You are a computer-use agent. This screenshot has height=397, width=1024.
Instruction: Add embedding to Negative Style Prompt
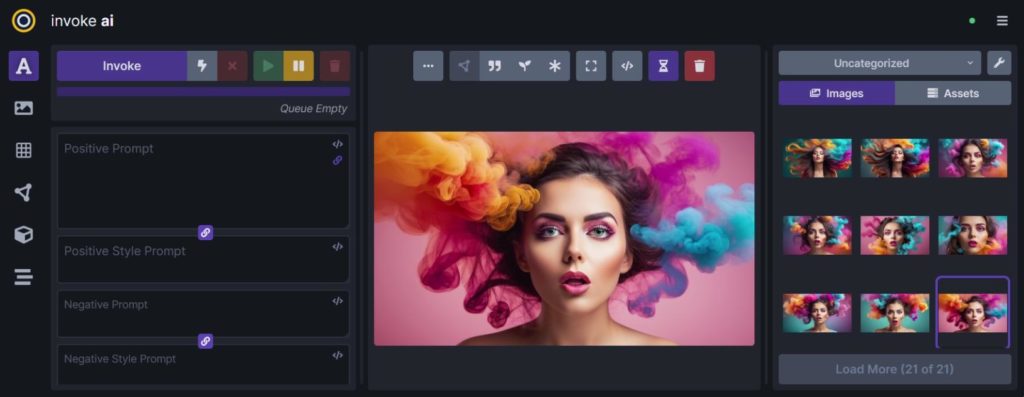[338, 355]
